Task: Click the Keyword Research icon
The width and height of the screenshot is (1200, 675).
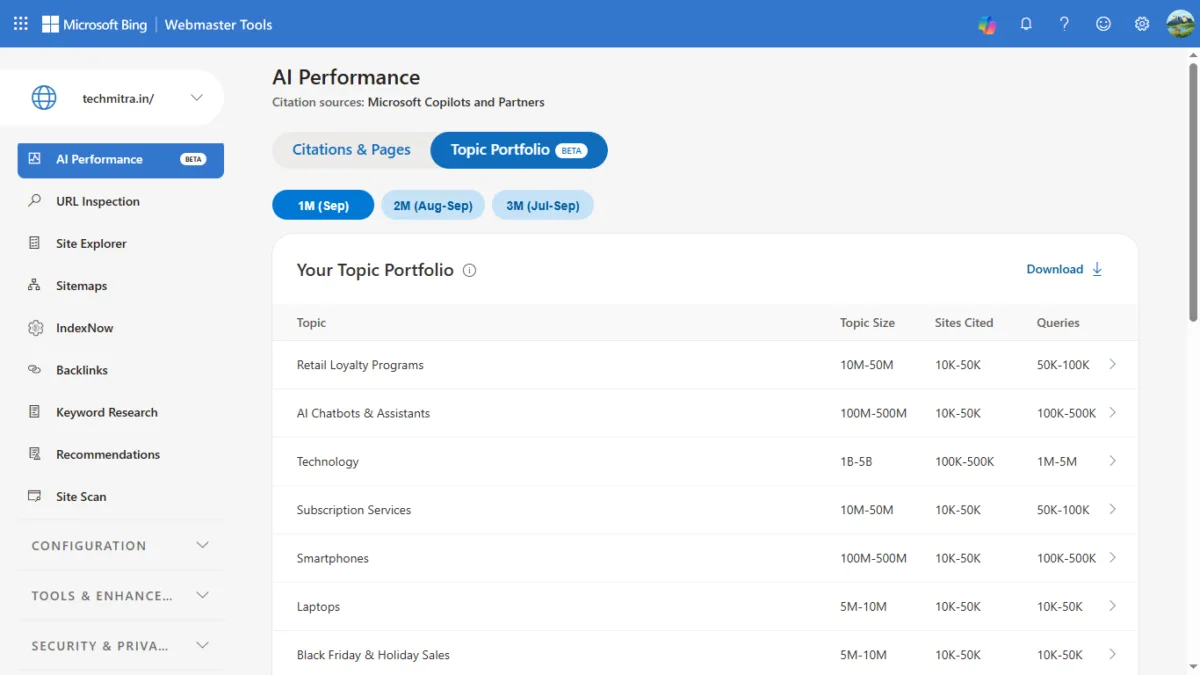Action: (35, 412)
